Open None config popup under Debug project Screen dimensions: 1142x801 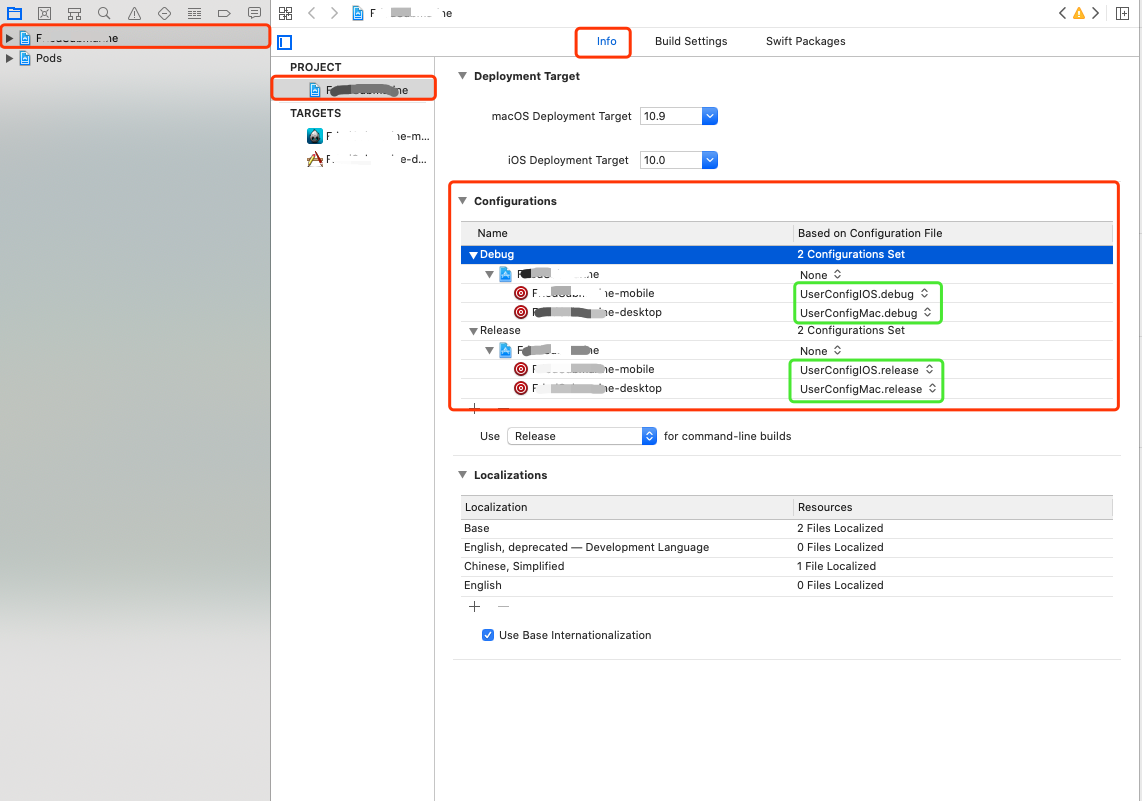tap(820, 275)
